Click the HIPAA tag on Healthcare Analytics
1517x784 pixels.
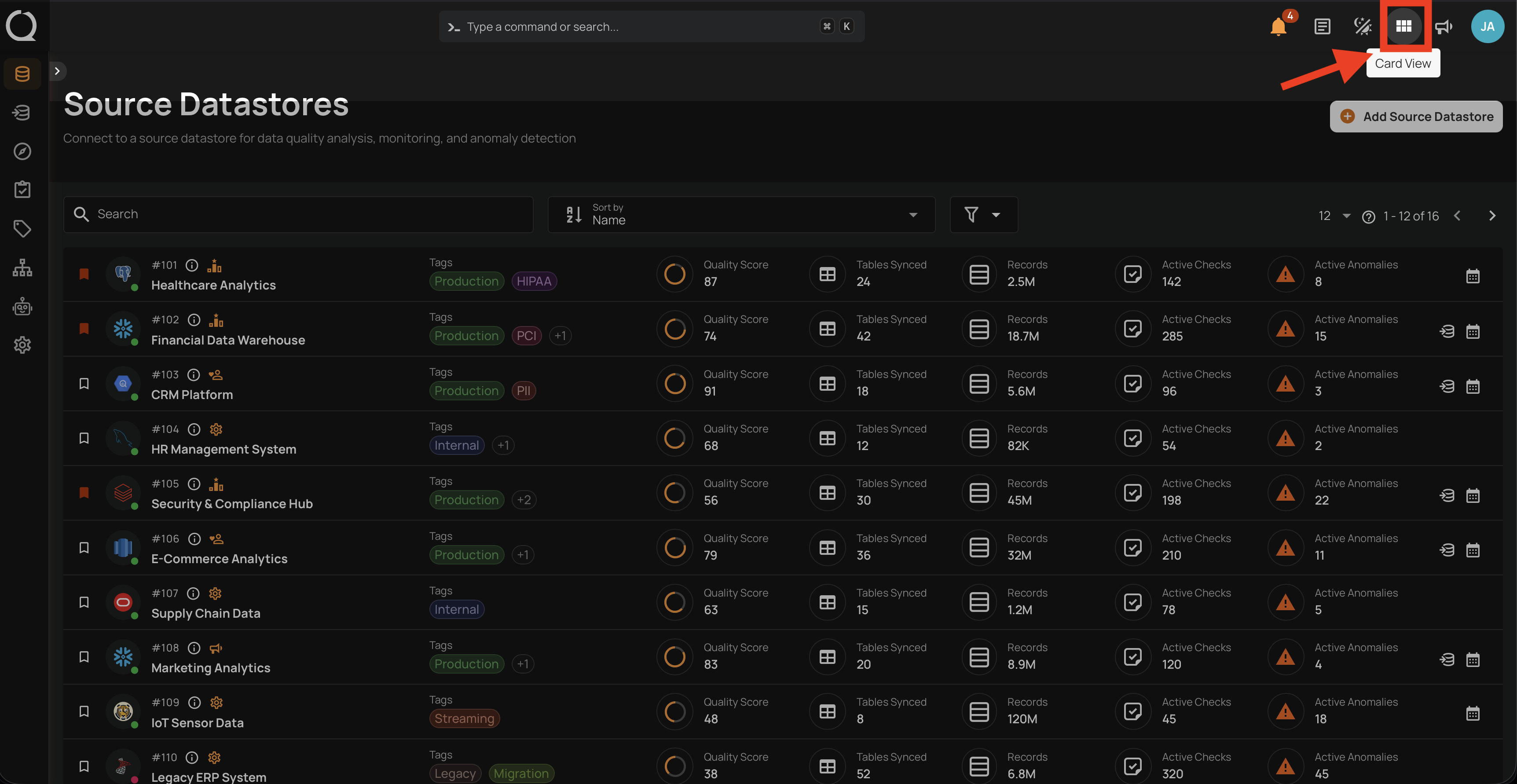point(534,281)
